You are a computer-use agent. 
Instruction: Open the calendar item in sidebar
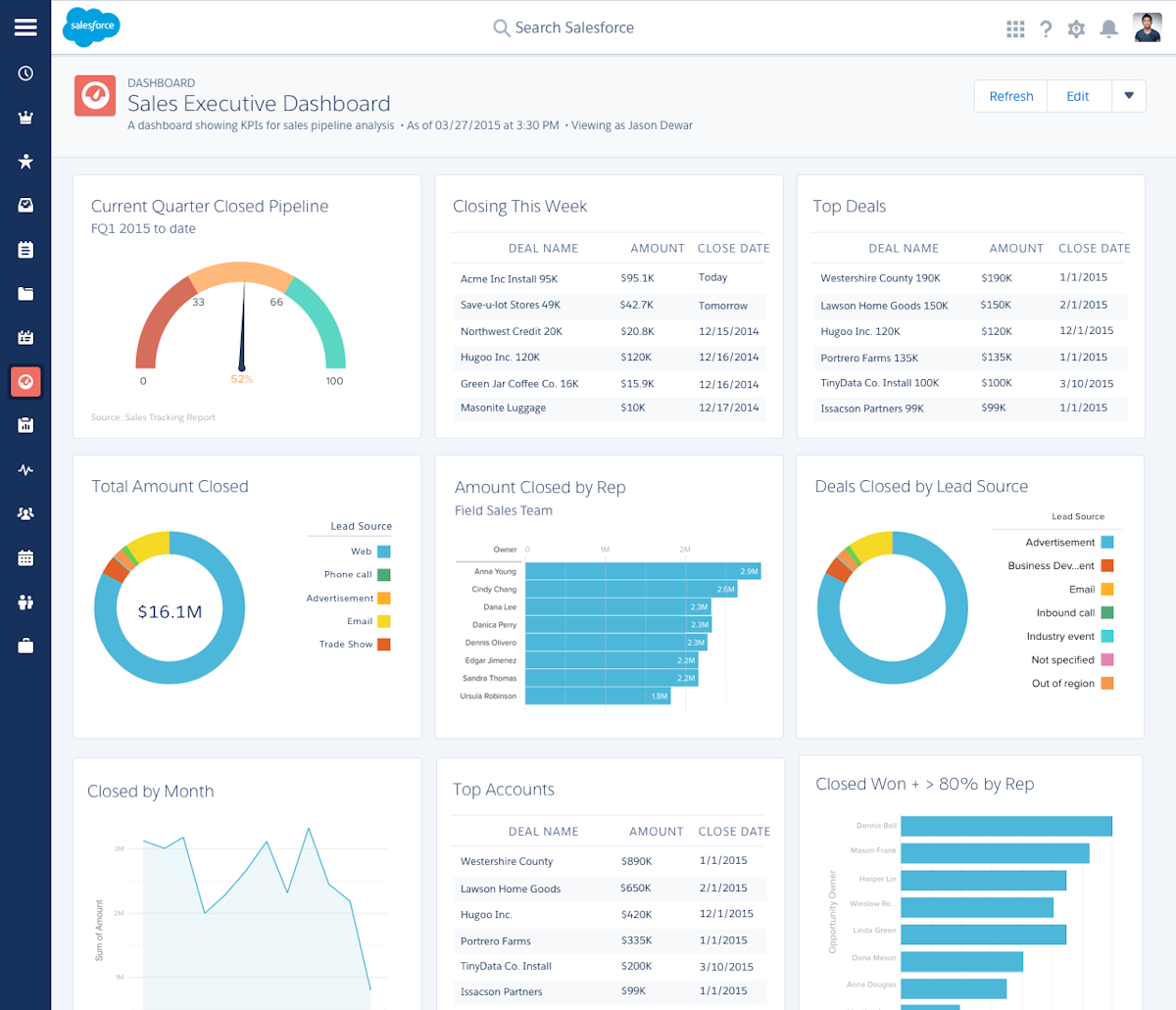click(x=25, y=557)
